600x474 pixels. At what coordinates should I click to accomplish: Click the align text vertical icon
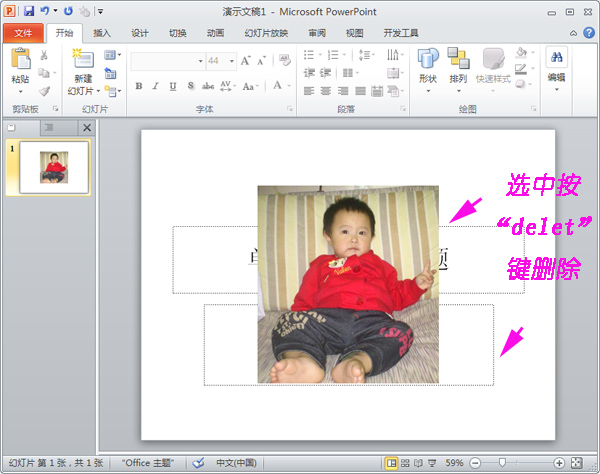pyautogui.click(x=395, y=73)
